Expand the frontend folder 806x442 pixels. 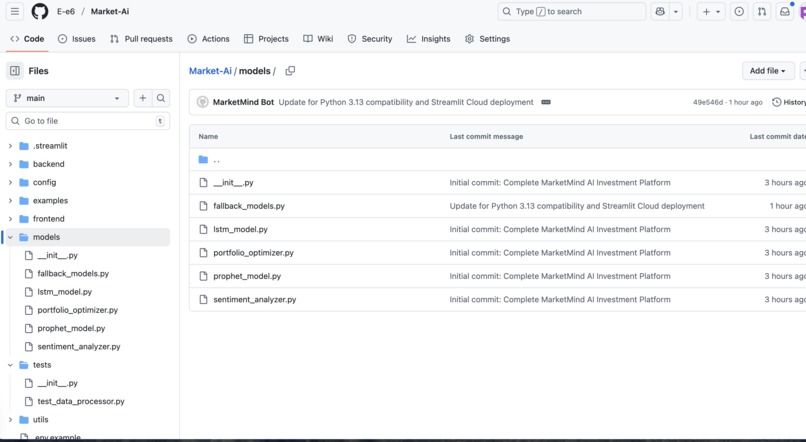10,219
